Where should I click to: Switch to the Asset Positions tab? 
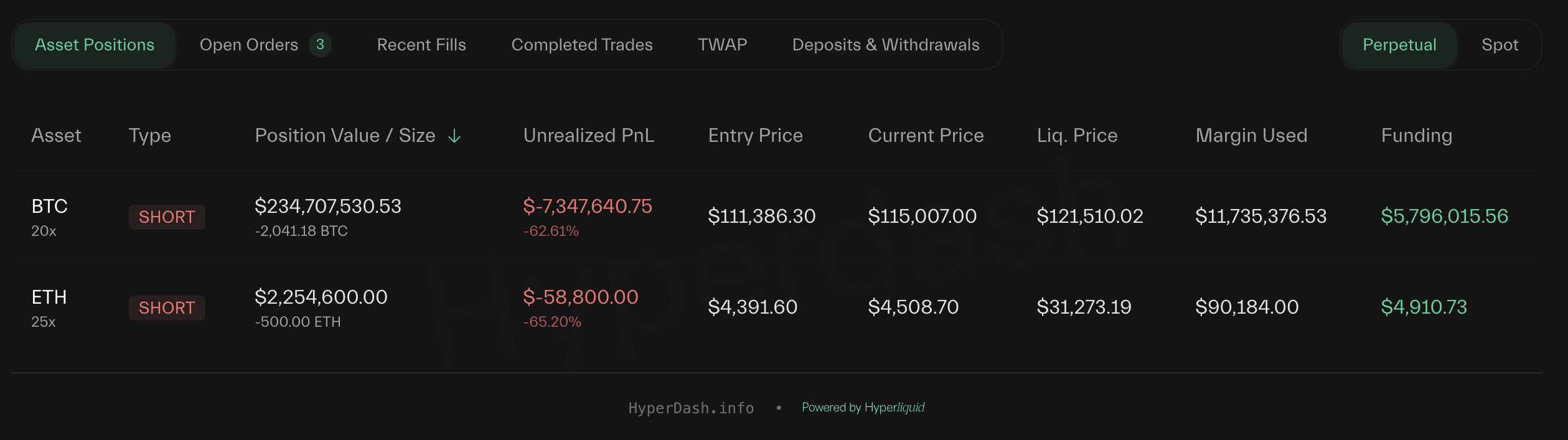click(95, 45)
